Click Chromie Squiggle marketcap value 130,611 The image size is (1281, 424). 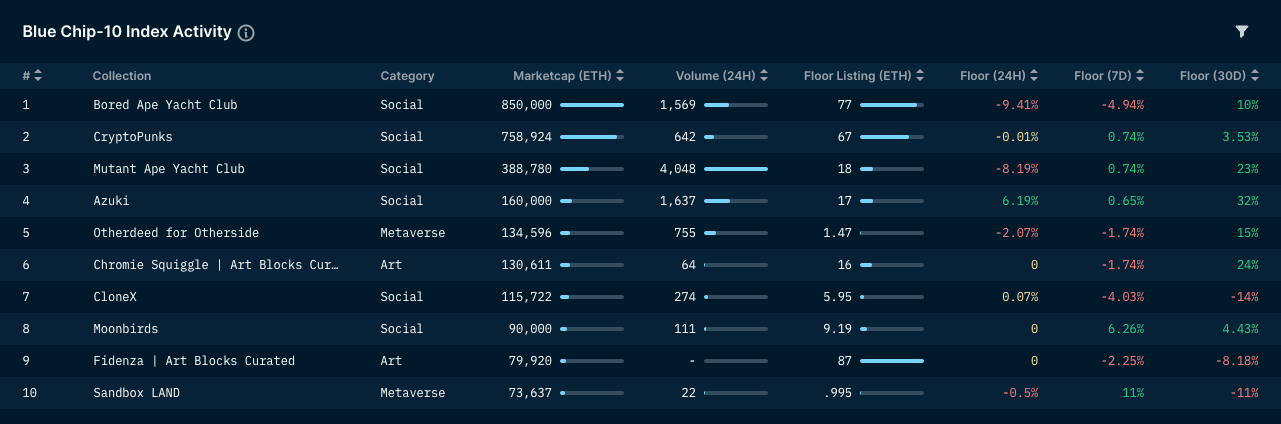pos(527,265)
